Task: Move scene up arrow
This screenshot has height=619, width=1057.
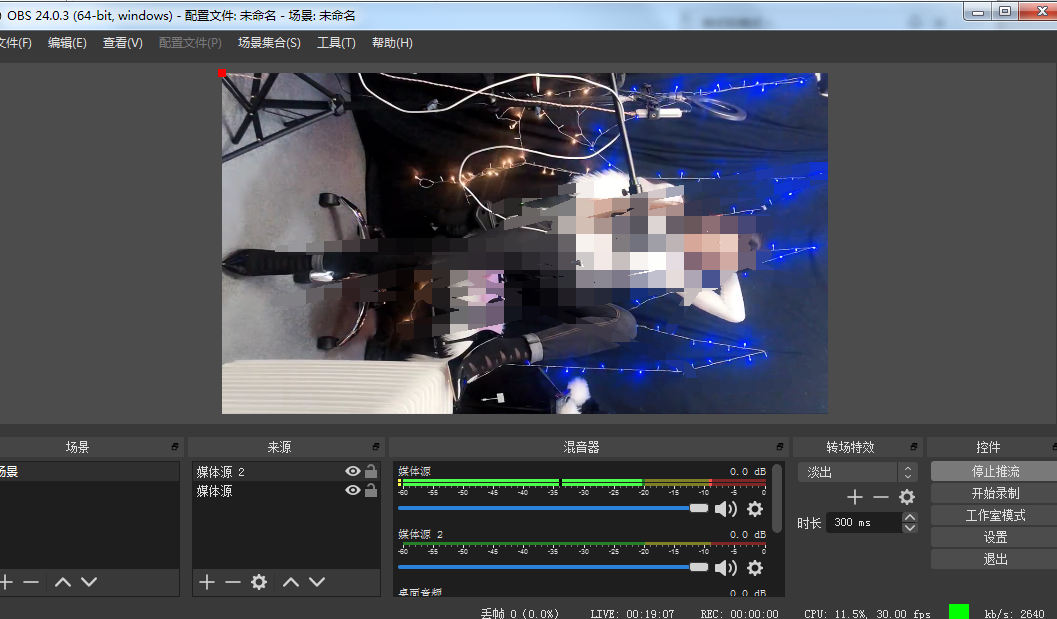Action: tap(63, 582)
